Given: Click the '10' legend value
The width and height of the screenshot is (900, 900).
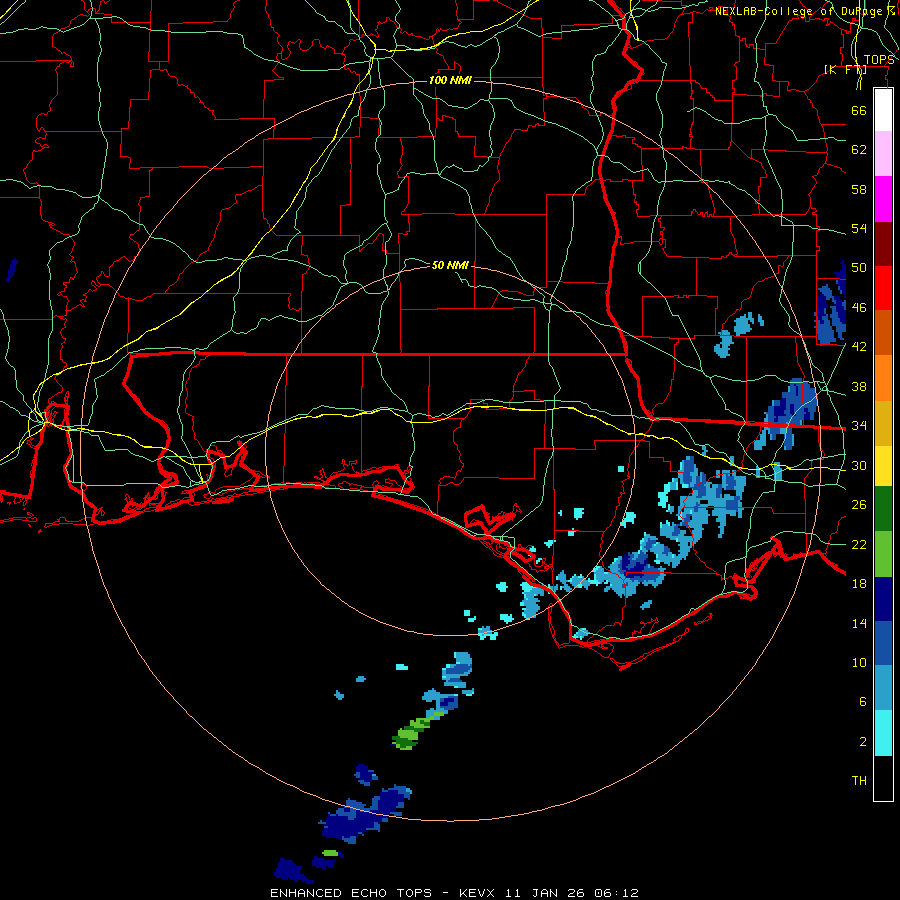Looking at the screenshot, I should [859, 663].
